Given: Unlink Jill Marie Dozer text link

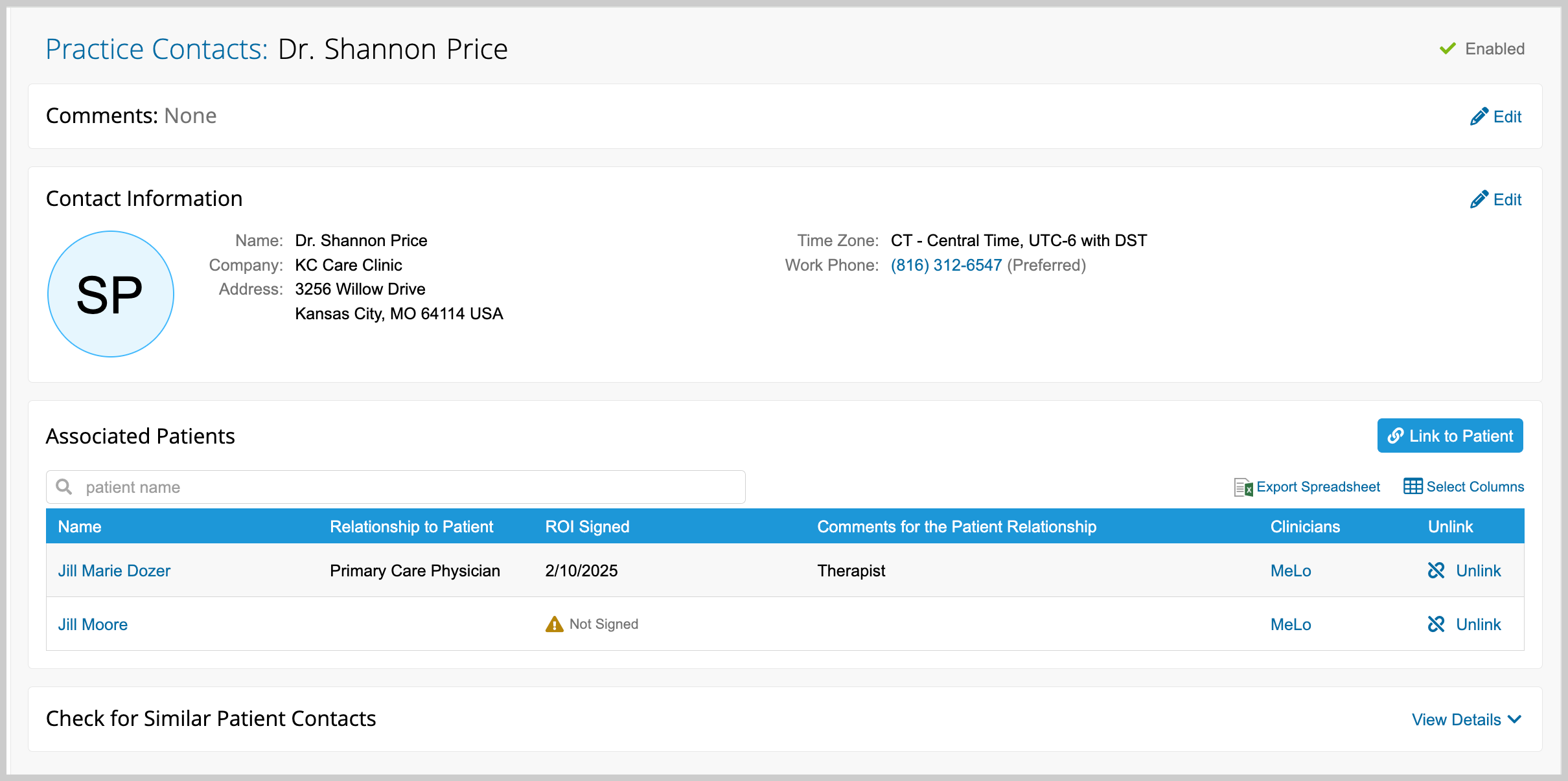Looking at the screenshot, I should tap(1479, 571).
